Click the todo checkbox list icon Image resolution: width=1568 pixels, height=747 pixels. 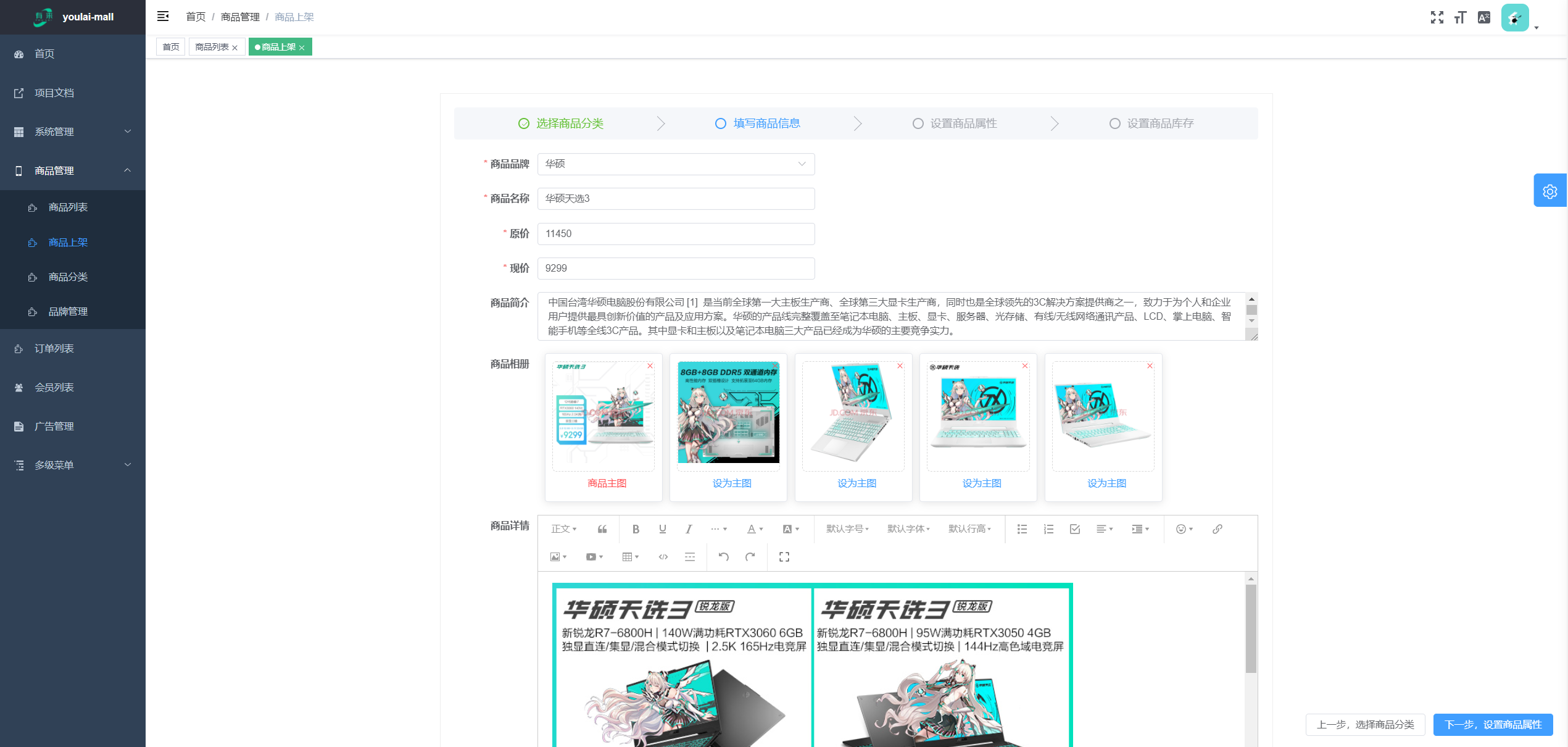click(x=1075, y=529)
